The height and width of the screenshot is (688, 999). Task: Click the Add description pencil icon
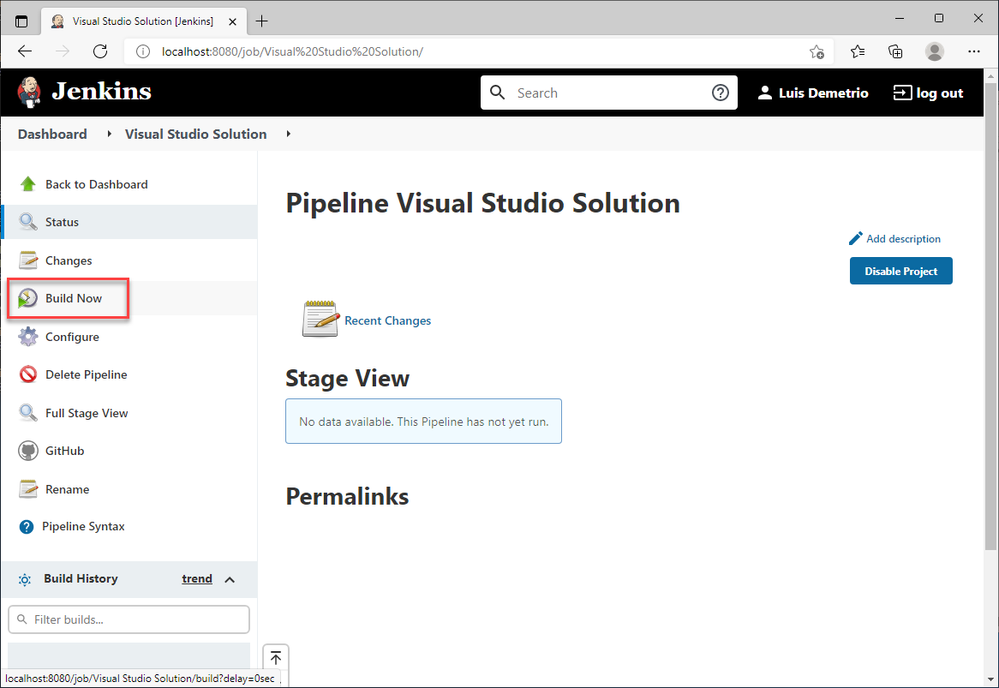pos(856,238)
